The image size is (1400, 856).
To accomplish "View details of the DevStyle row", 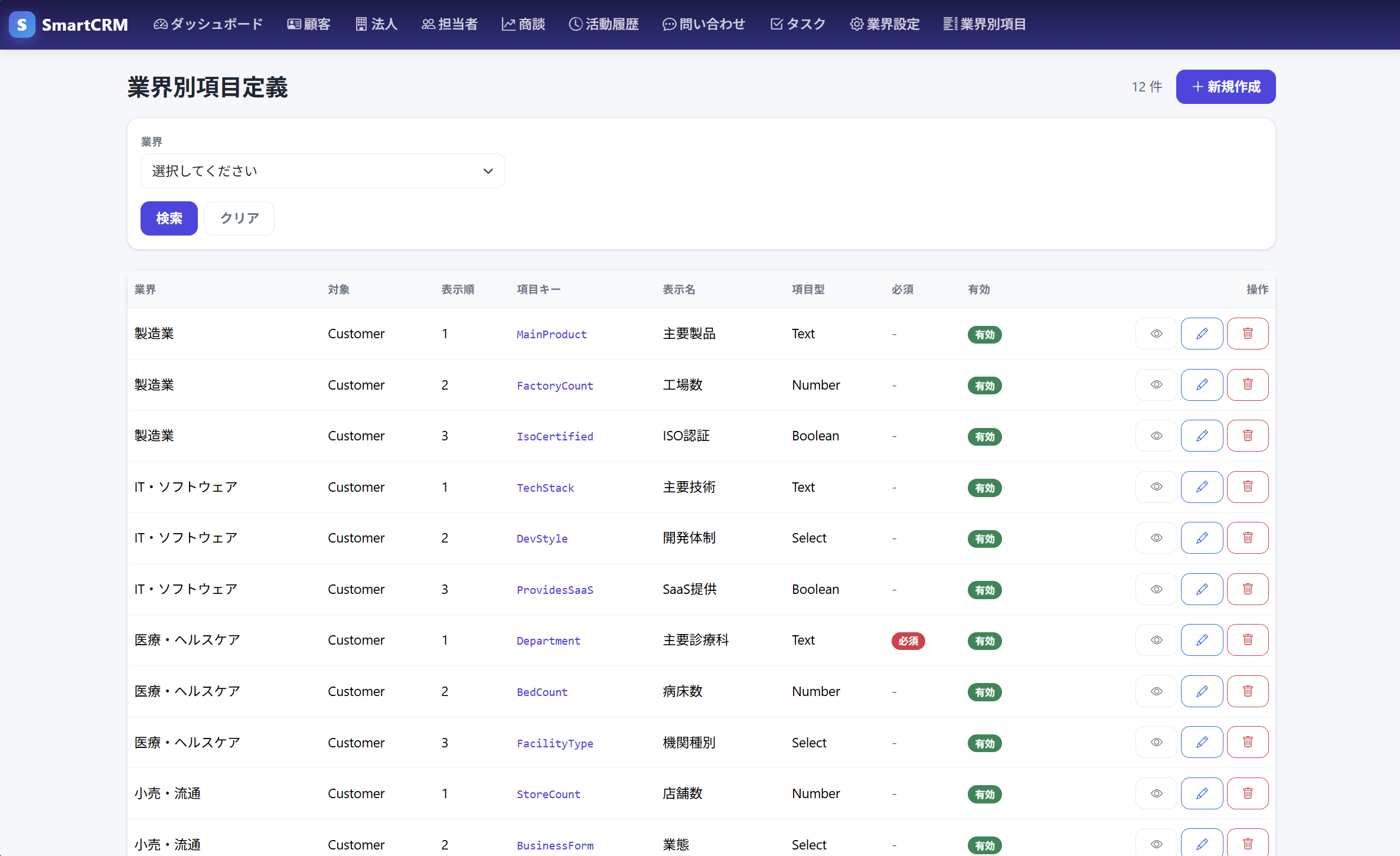I will [x=1156, y=538].
